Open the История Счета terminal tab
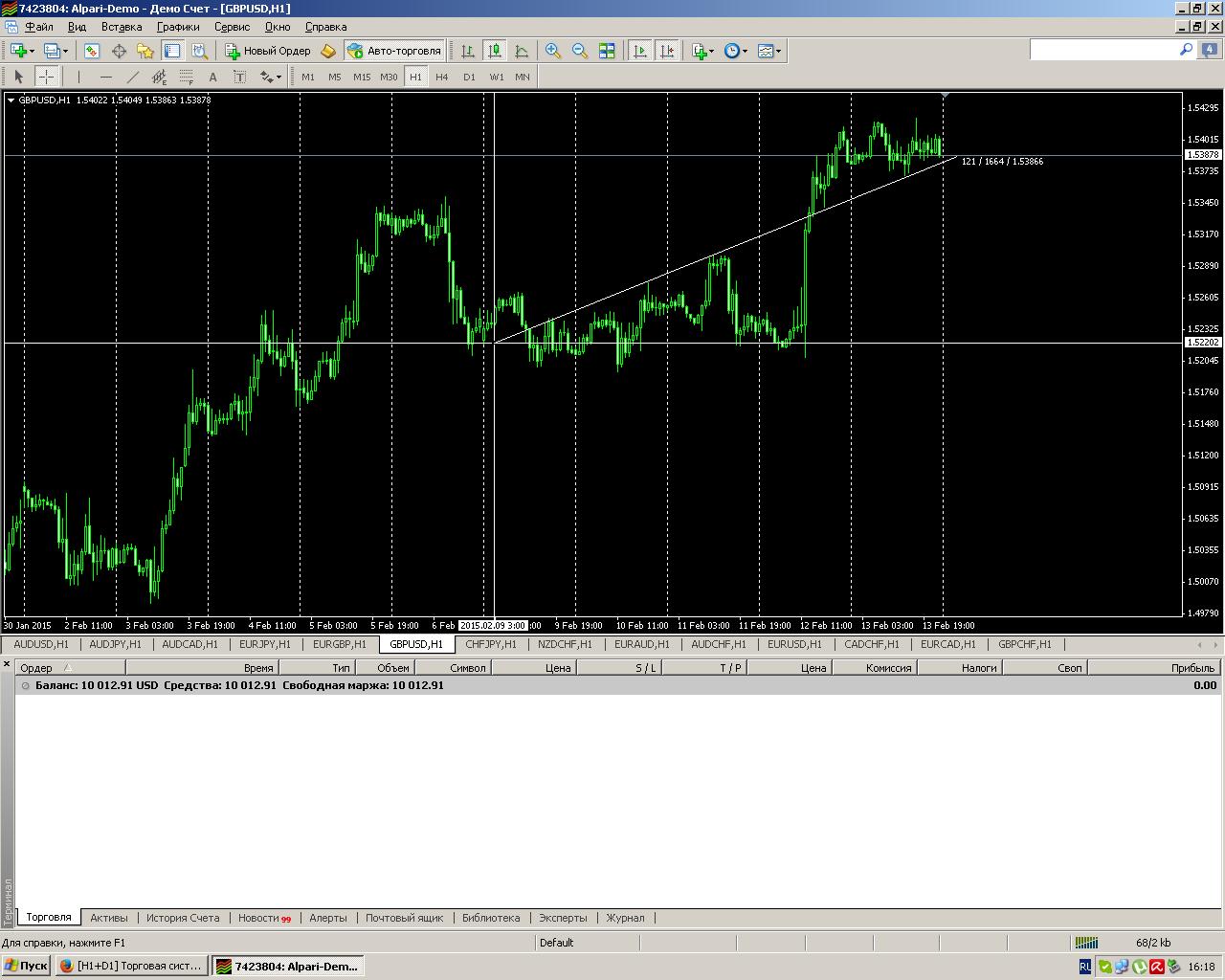This screenshot has width=1225, height=980. click(x=183, y=918)
